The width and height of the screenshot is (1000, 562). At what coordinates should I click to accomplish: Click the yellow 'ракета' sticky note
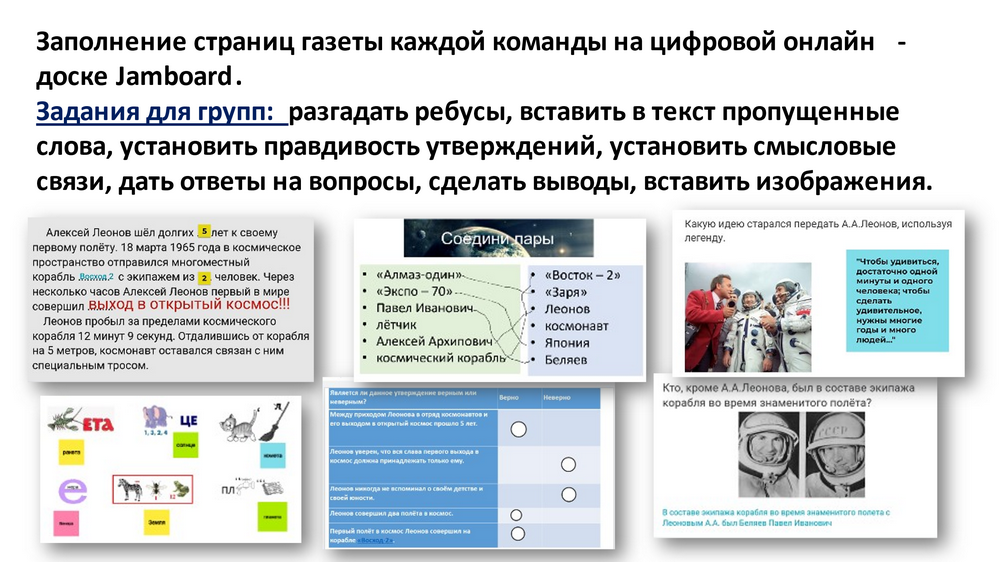[x=71, y=452]
